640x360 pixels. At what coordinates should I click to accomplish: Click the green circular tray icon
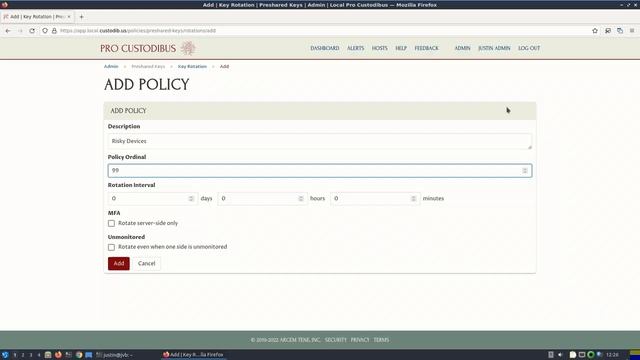[591, 355]
